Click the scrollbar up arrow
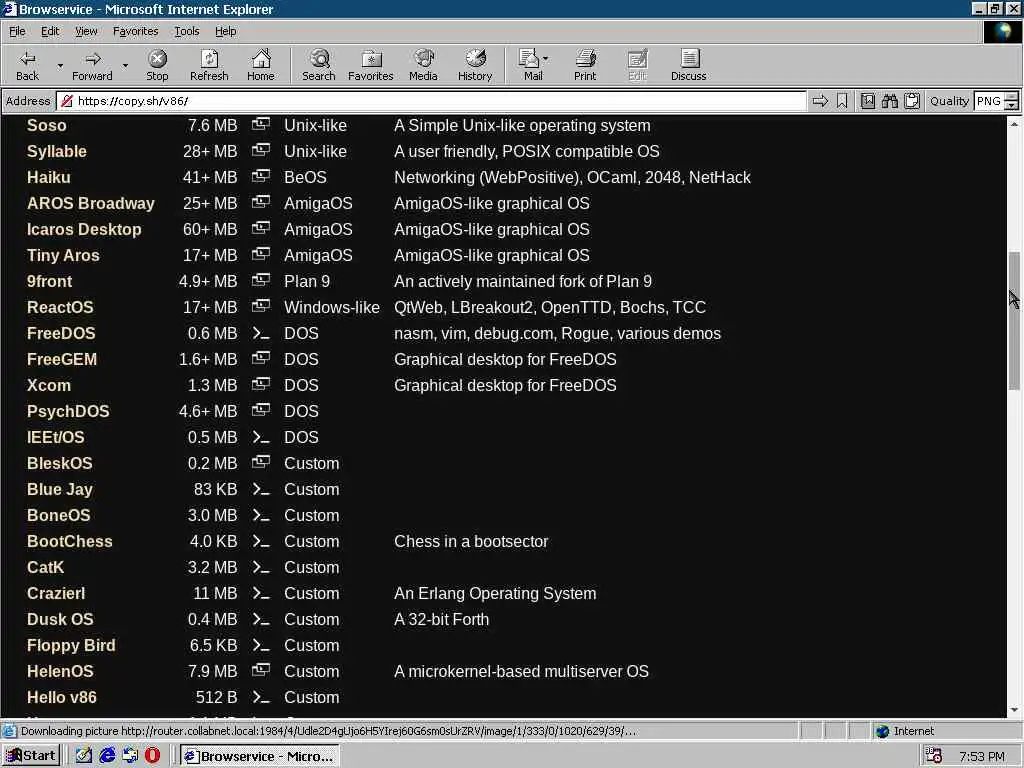Screen dimensions: 1024x768 click(x=1014, y=123)
